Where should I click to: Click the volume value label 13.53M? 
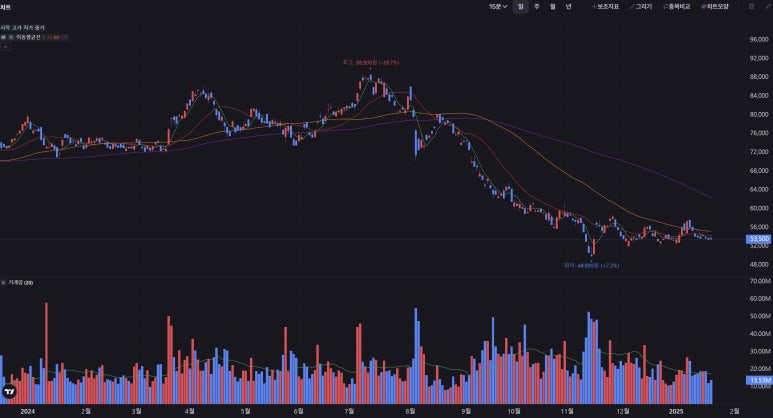[x=758, y=381]
